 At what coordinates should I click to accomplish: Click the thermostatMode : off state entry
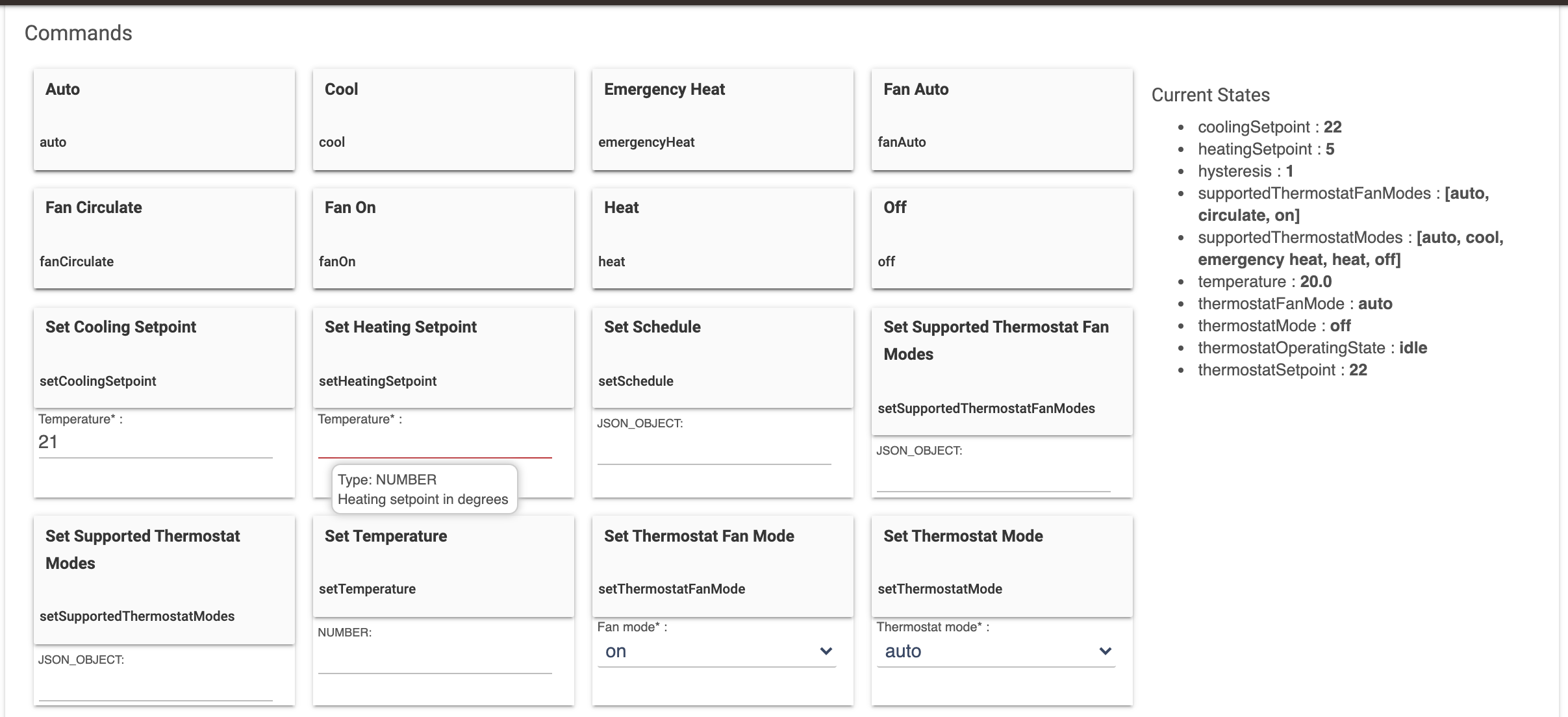click(1274, 325)
